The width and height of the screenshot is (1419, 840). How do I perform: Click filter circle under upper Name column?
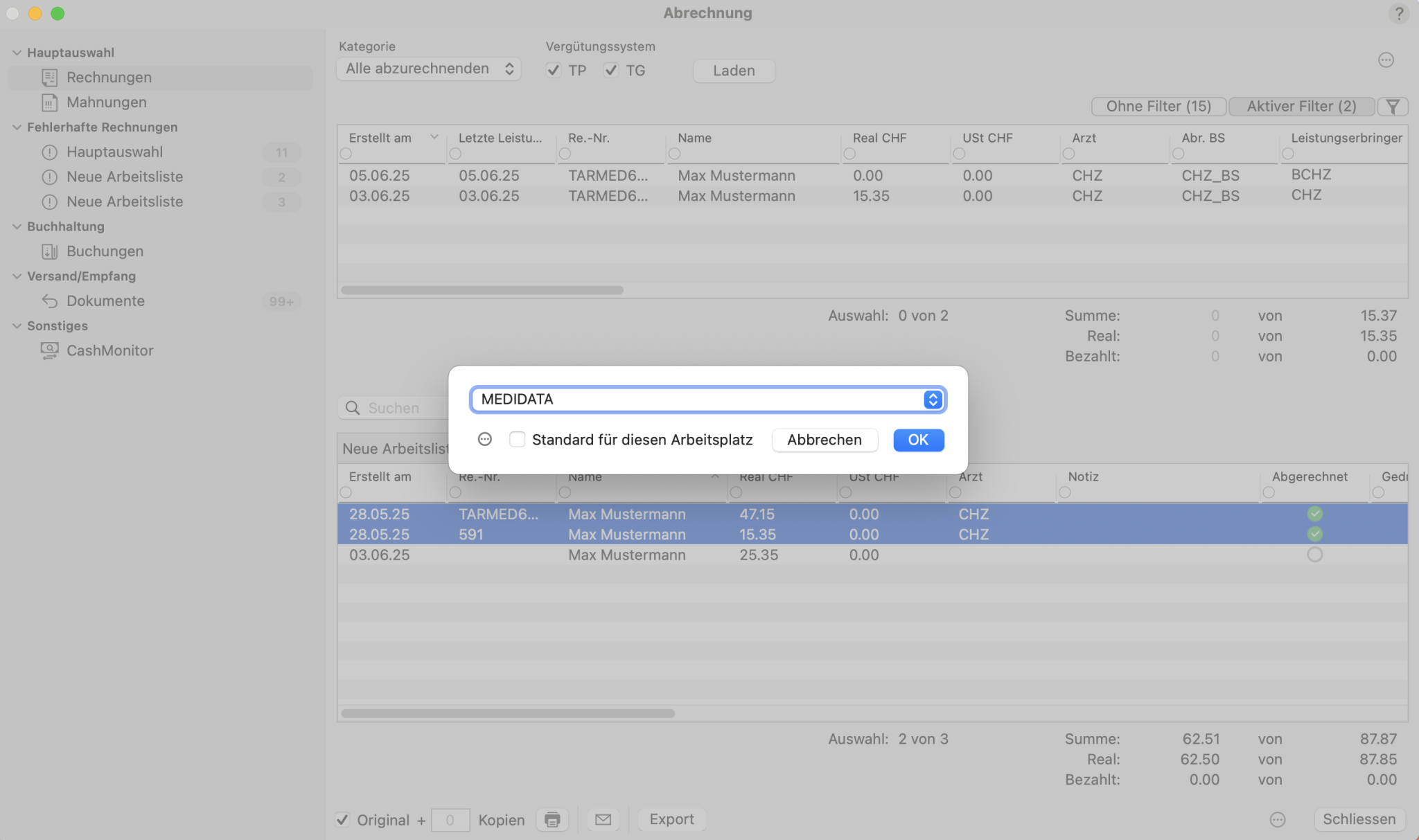click(674, 154)
